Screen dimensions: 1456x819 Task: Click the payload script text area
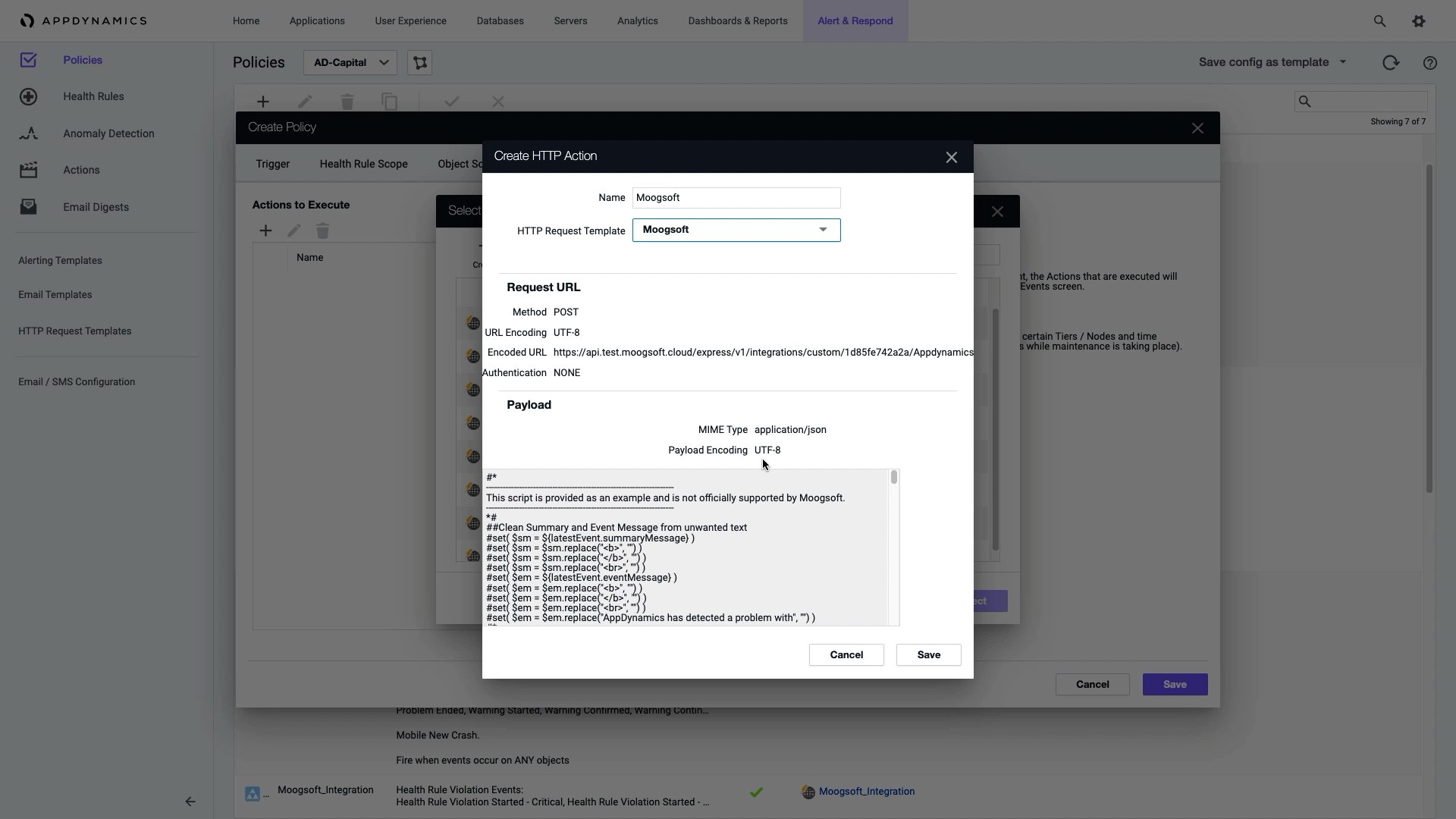coord(686,548)
